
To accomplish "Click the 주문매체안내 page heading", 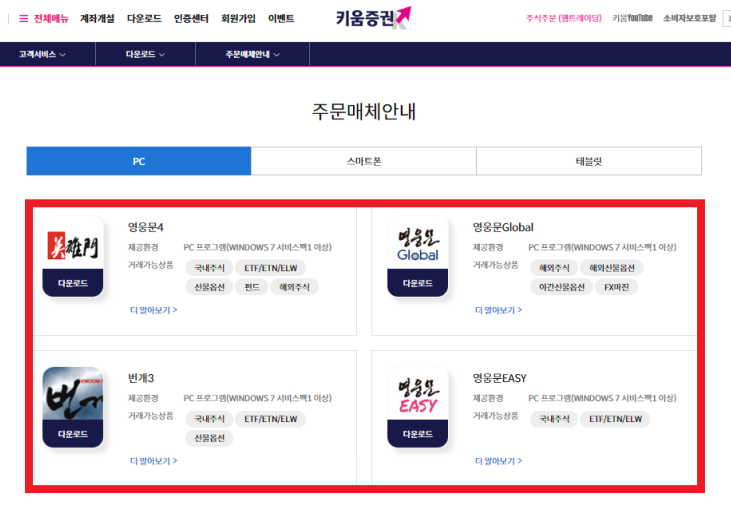I will (x=364, y=111).
